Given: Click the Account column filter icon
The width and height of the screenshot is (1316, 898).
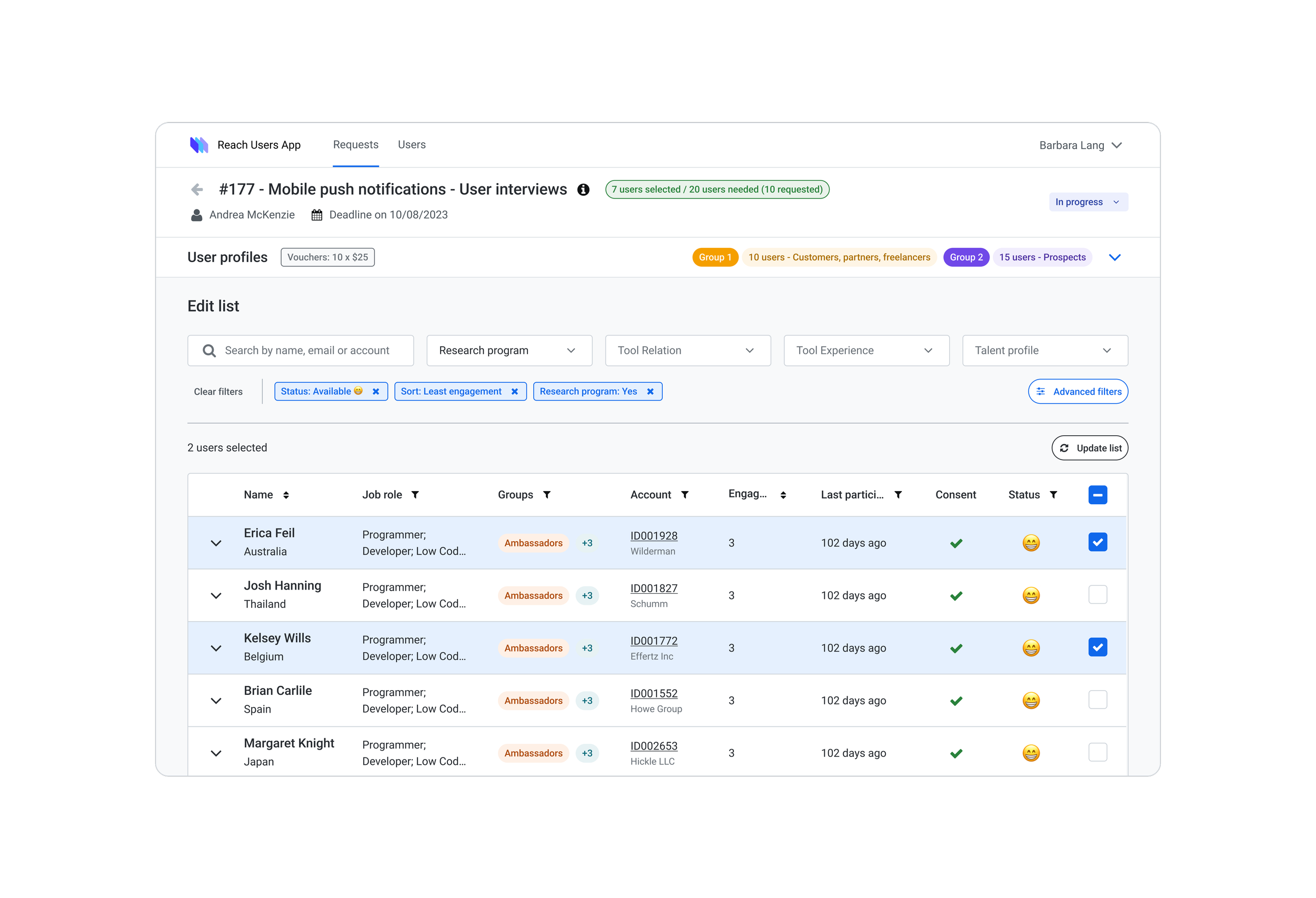Looking at the screenshot, I should click(x=685, y=495).
